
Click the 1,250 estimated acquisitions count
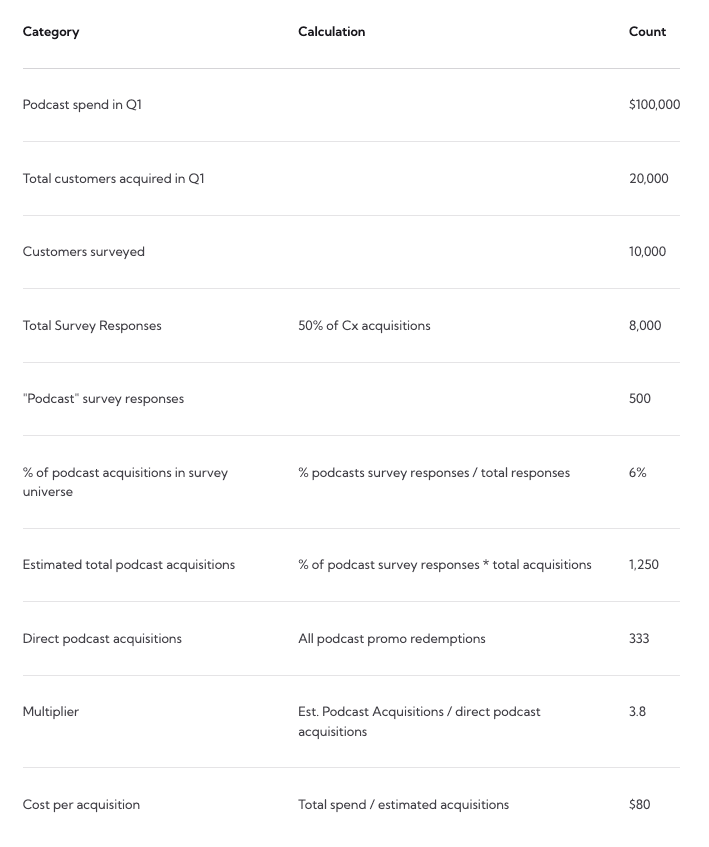tap(644, 565)
